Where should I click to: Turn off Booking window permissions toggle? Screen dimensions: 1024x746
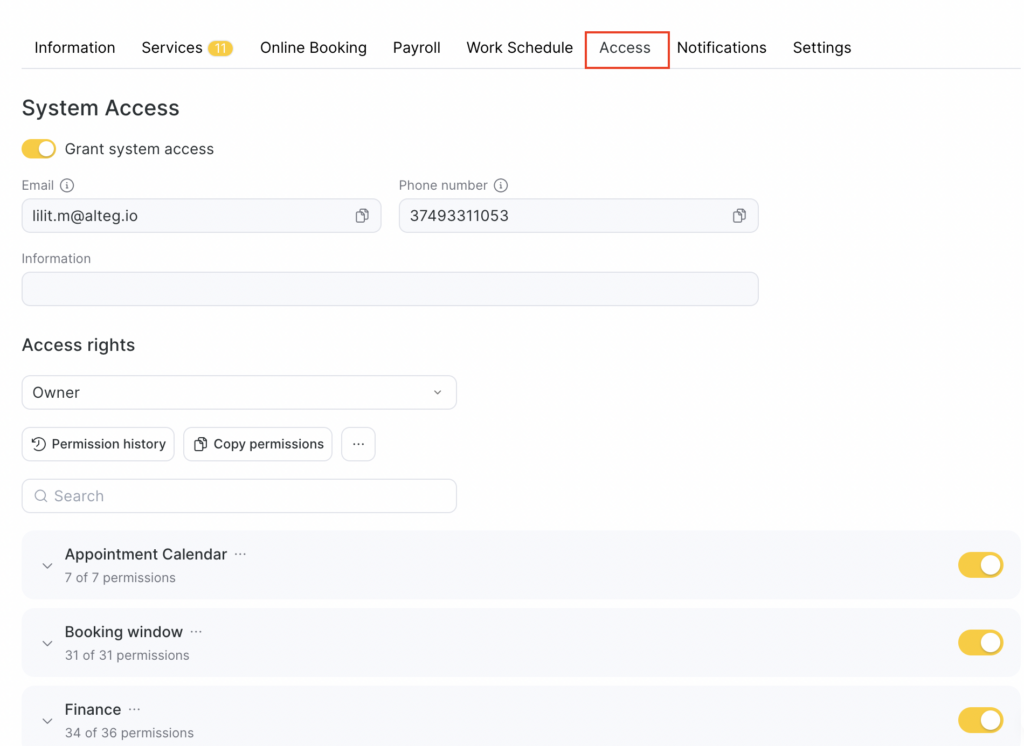click(x=980, y=642)
